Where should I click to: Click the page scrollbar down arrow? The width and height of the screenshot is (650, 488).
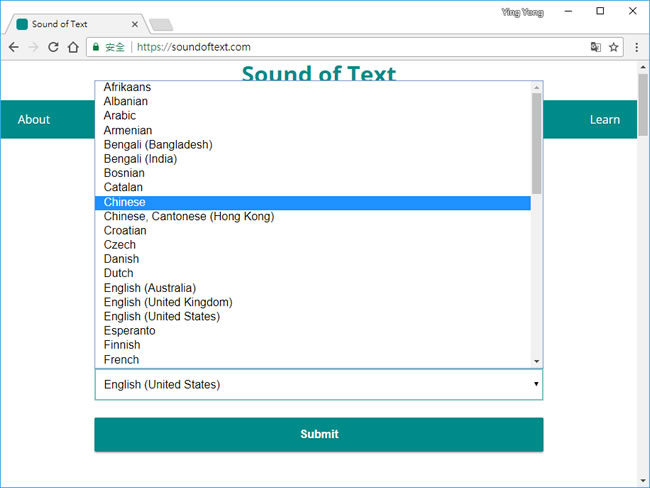coord(643,481)
